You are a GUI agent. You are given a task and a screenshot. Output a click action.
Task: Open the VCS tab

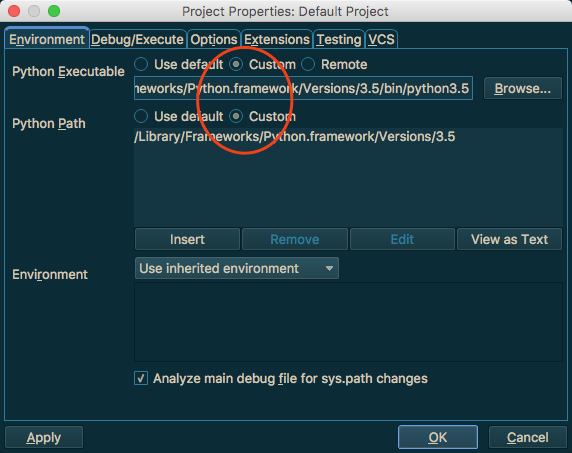381,39
